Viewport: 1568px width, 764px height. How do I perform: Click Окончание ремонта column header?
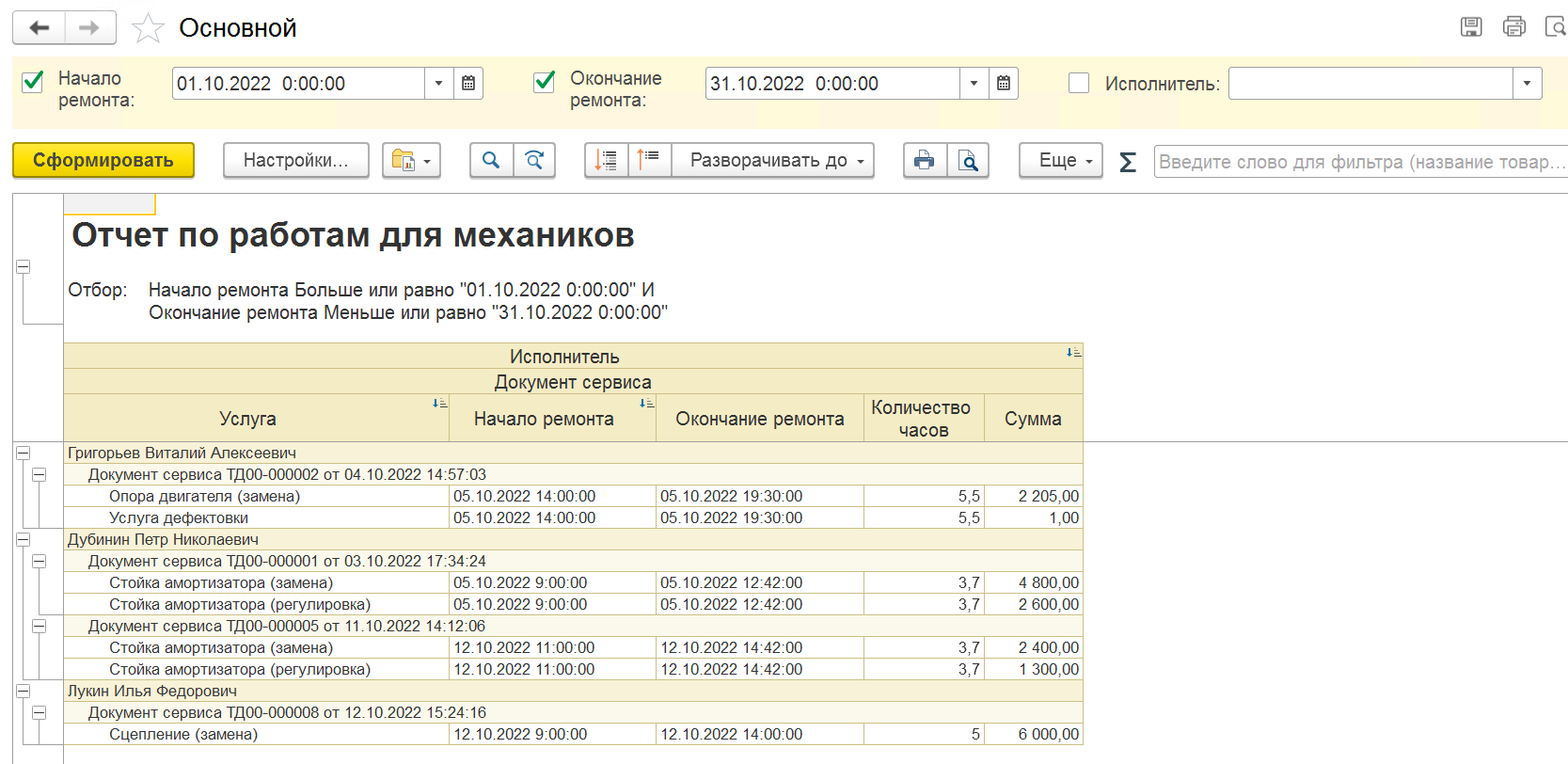tap(760, 419)
